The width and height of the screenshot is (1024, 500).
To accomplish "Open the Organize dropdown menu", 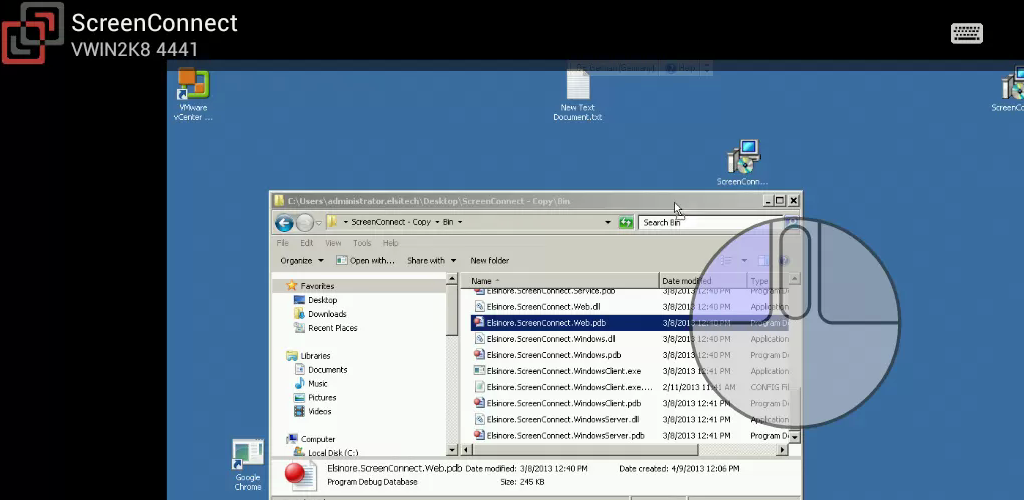I will coord(301,261).
